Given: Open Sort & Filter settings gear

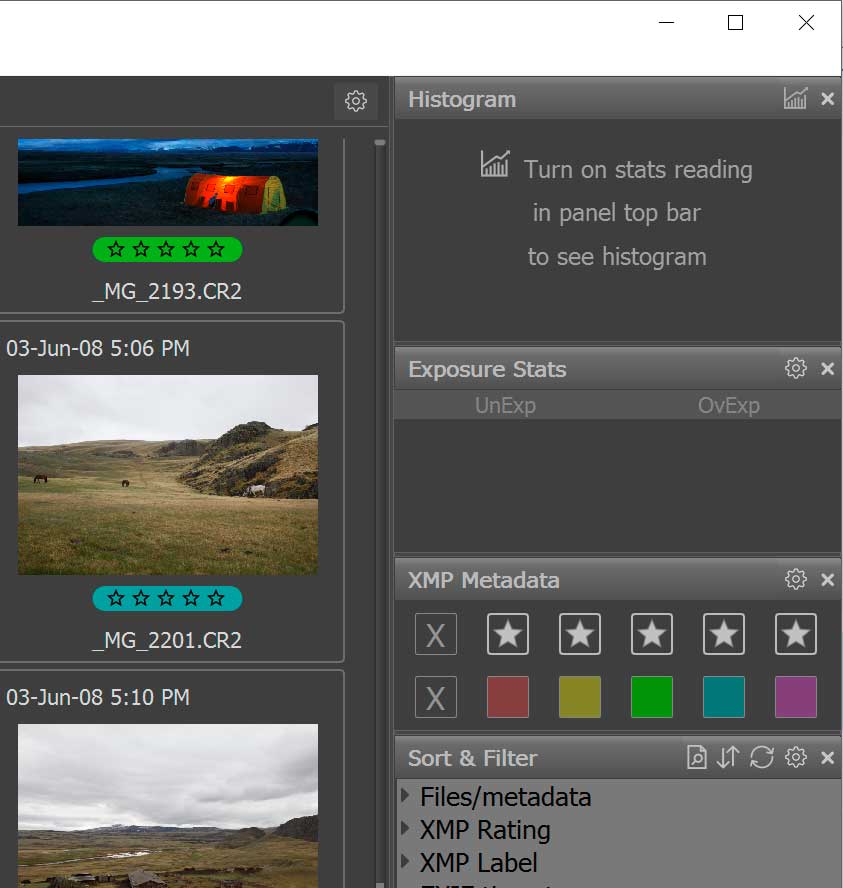Looking at the screenshot, I should click(796, 758).
